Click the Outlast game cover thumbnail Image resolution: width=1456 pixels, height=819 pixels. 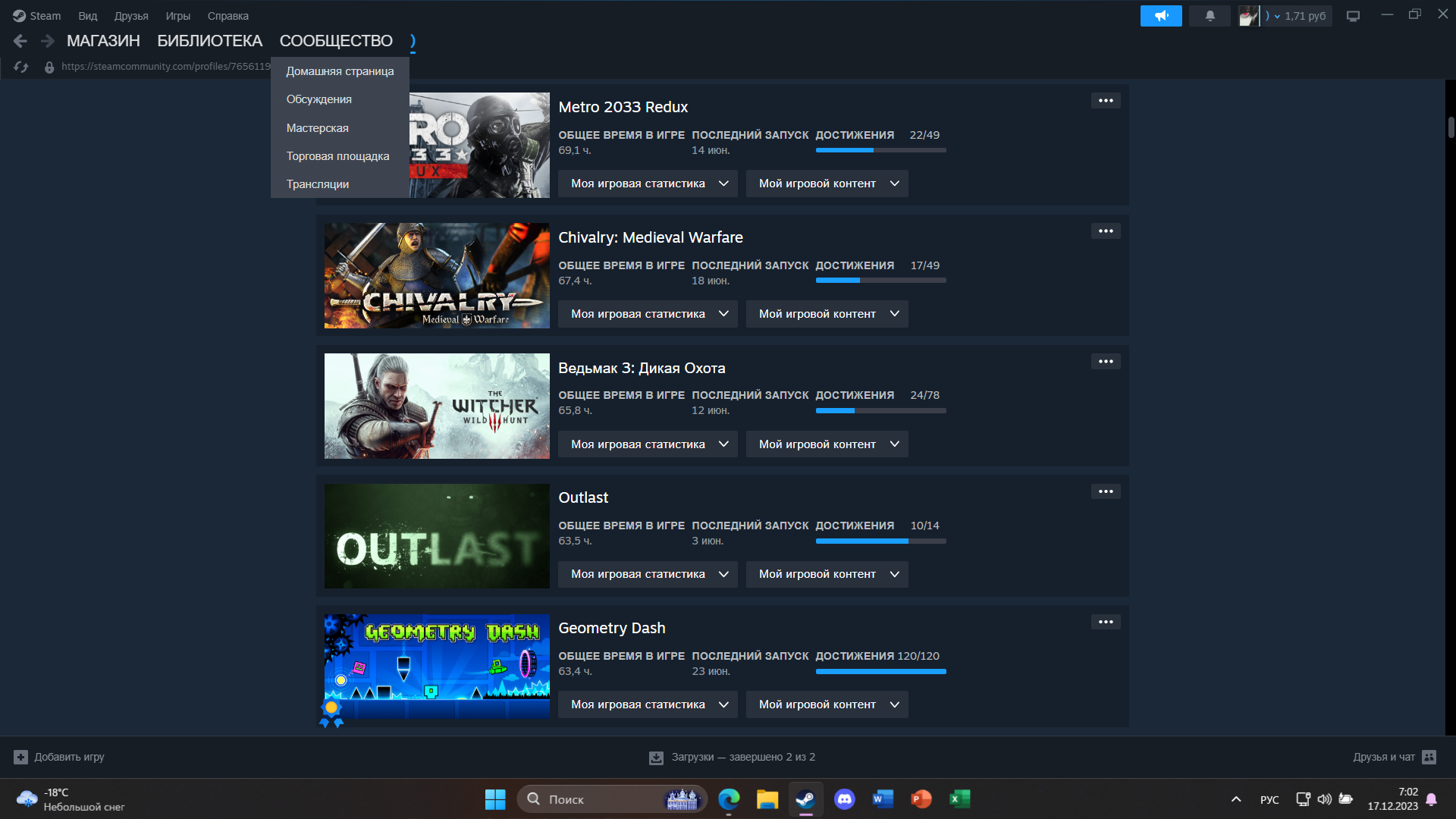point(437,536)
